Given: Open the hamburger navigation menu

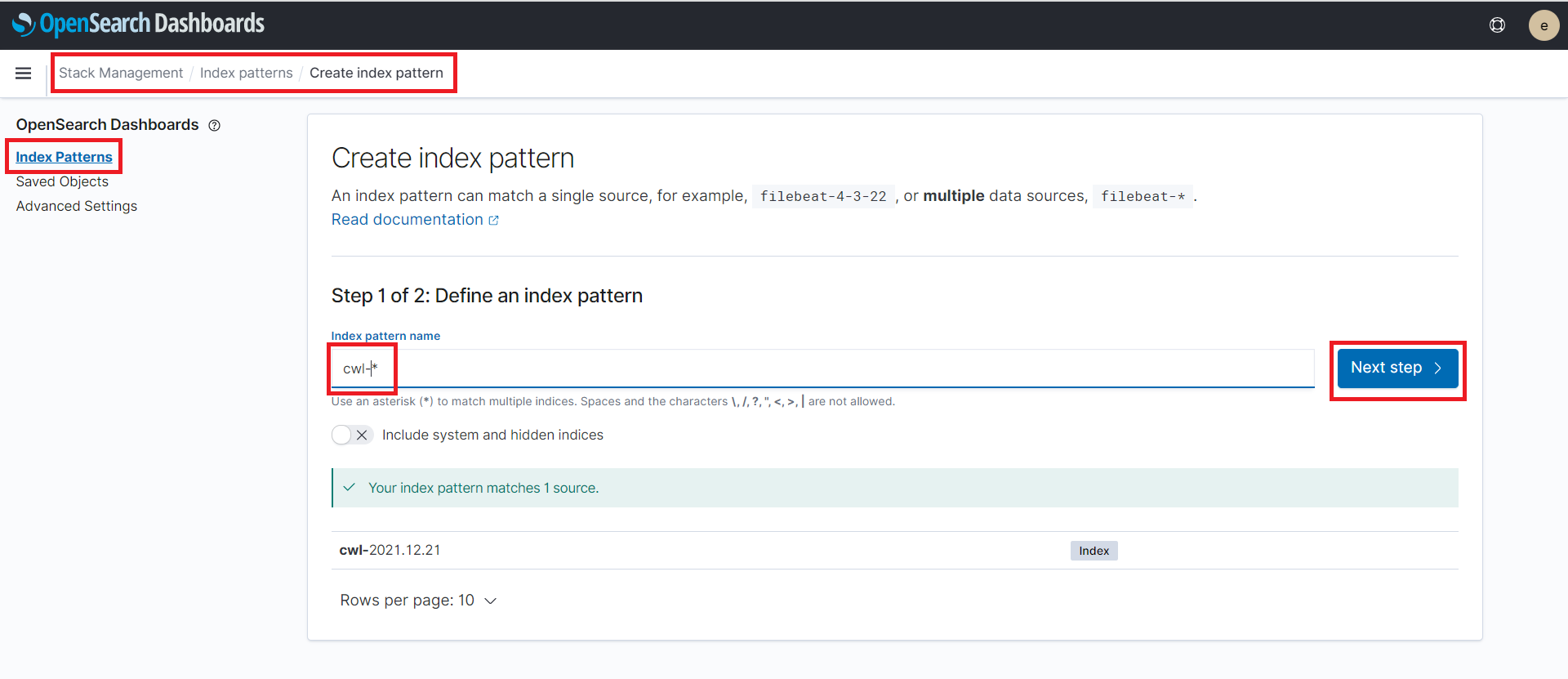Looking at the screenshot, I should (x=23, y=74).
